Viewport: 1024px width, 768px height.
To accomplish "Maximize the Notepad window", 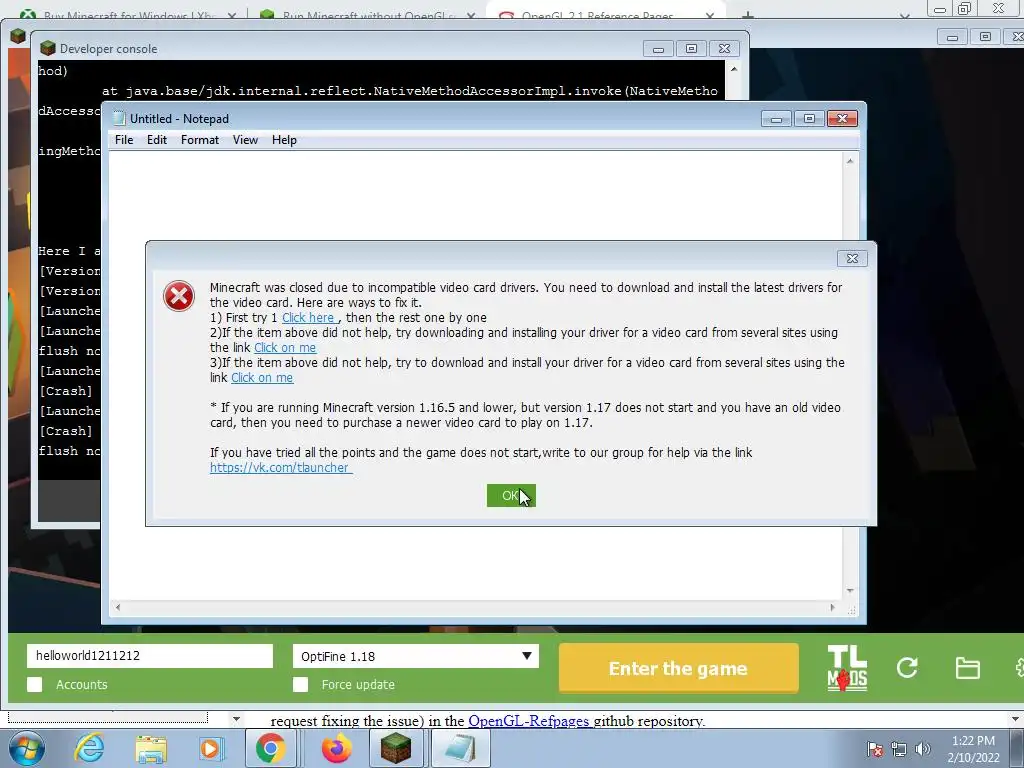I will click(809, 118).
